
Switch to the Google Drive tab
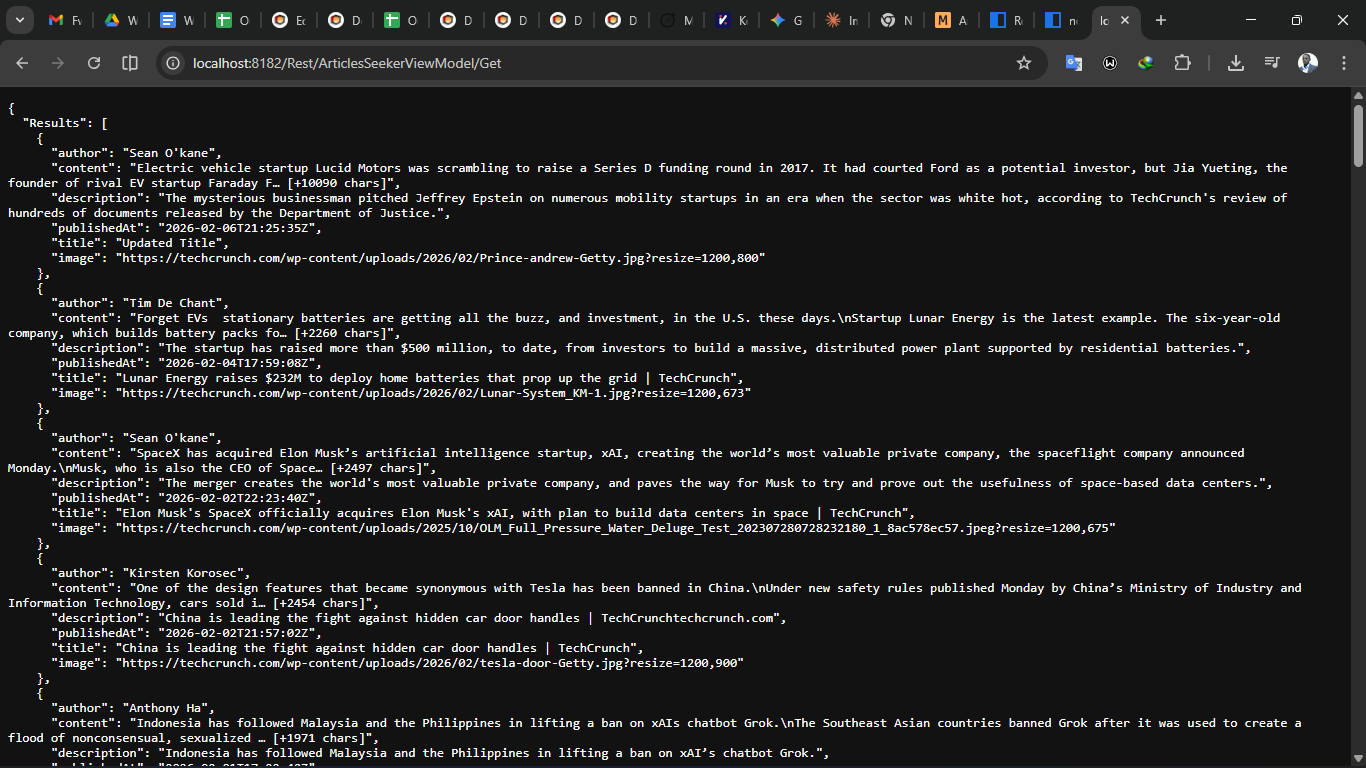point(121,20)
